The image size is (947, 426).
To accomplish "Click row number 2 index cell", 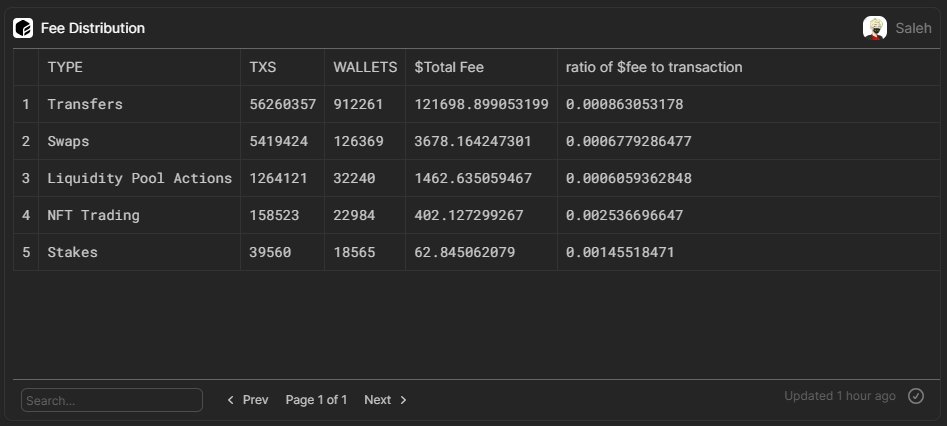I will click(x=26, y=141).
